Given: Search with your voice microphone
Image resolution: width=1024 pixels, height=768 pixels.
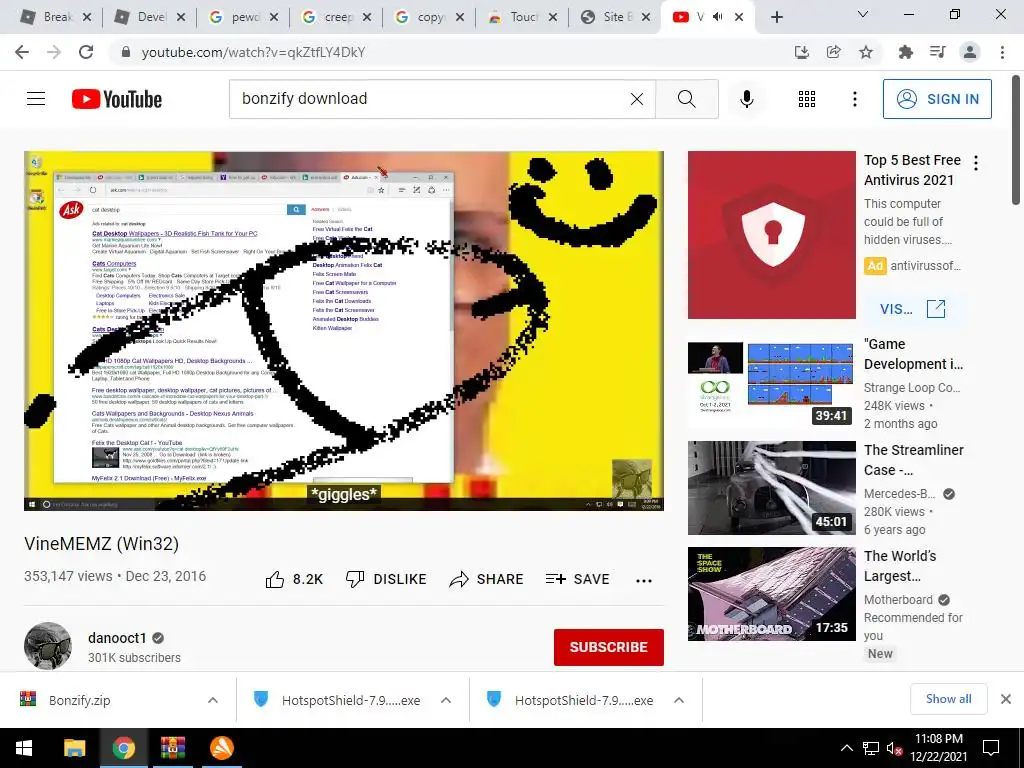Looking at the screenshot, I should click(x=746, y=99).
